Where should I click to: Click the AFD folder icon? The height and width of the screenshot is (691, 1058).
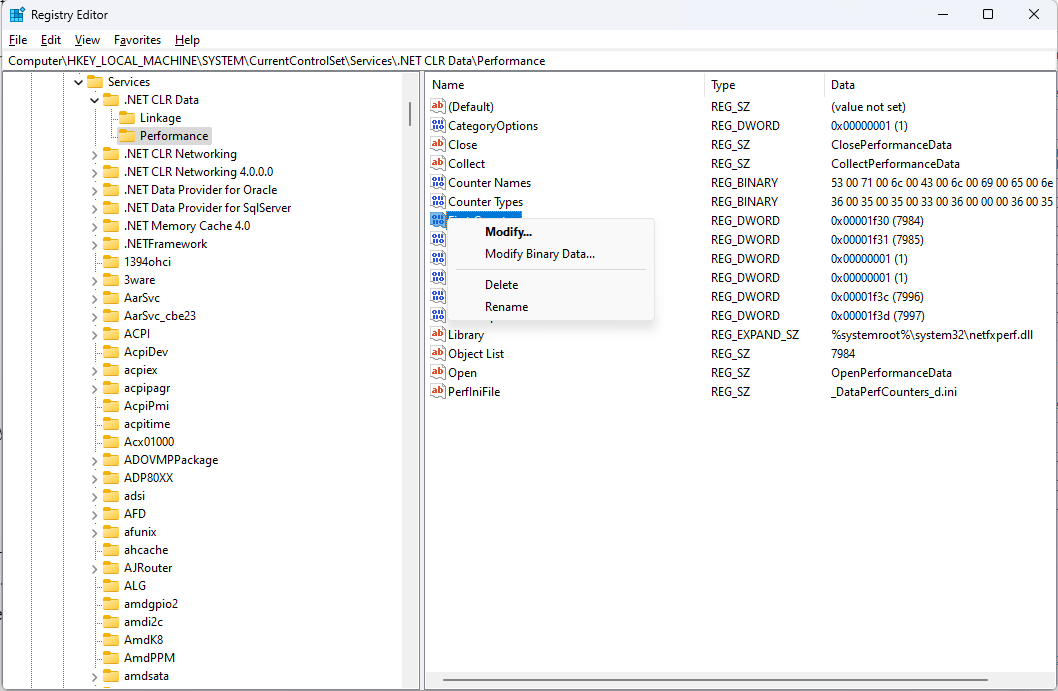[x=111, y=514]
